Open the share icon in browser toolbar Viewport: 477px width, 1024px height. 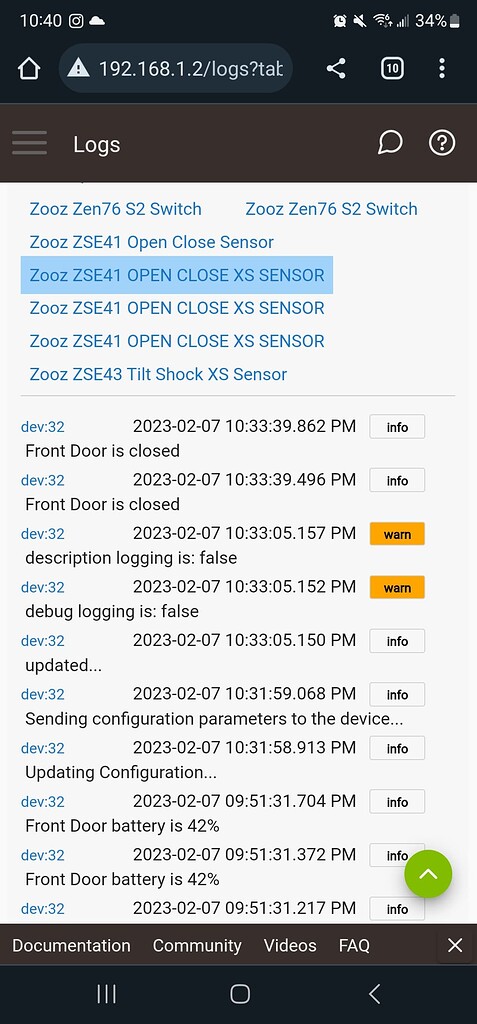tap(336, 69)
